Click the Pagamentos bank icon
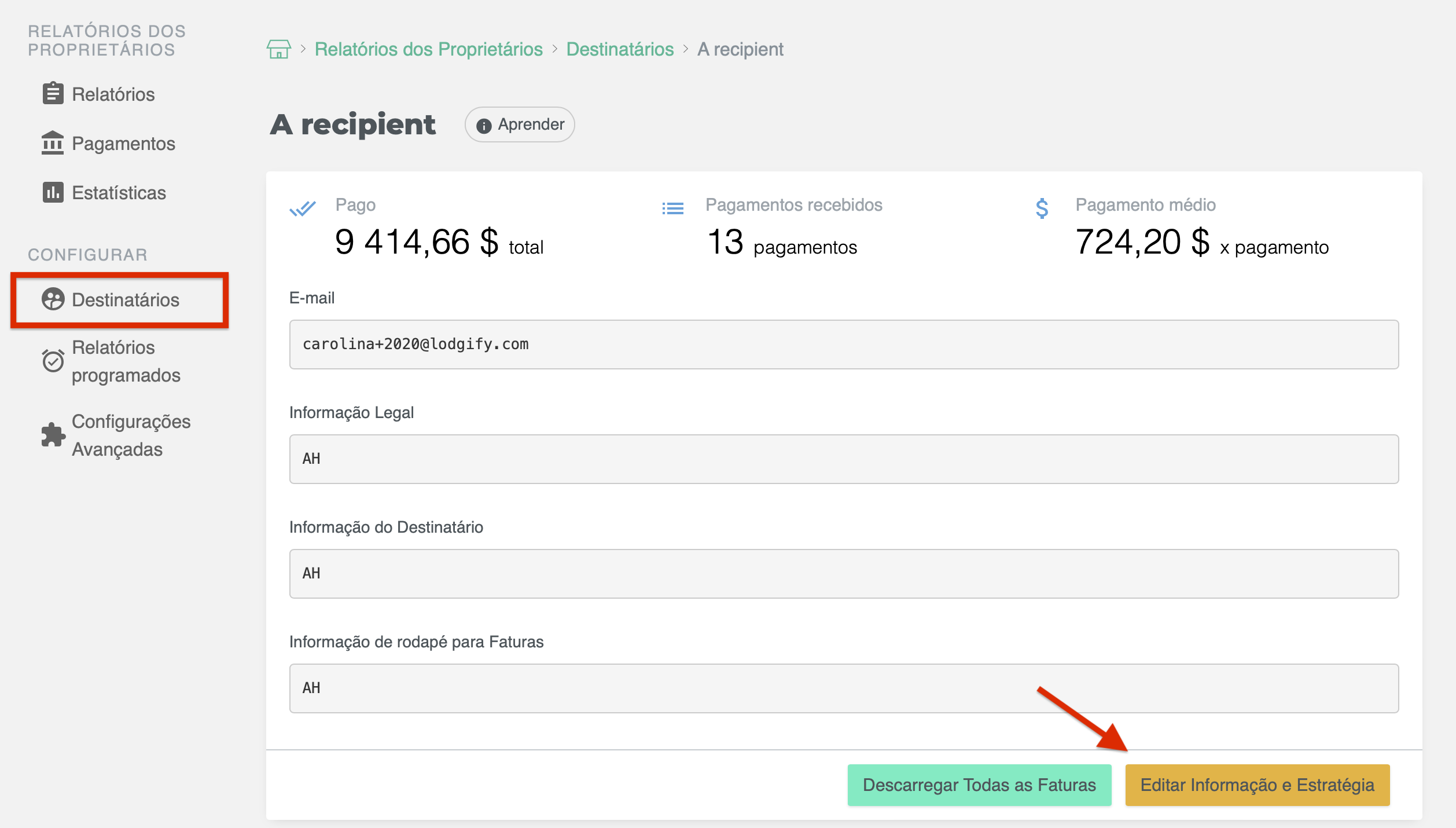Viewport: 1456px width, 828px height. pos(53,142)
